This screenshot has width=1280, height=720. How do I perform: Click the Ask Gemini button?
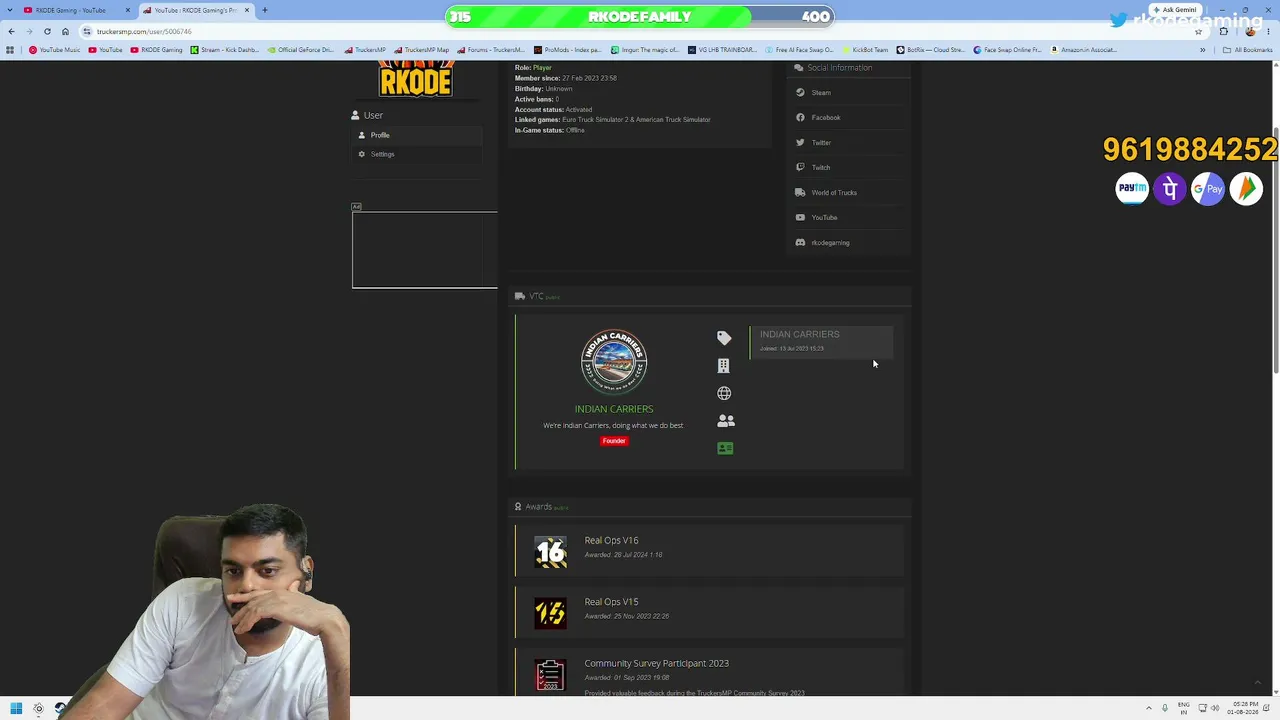pos(1175,10)
